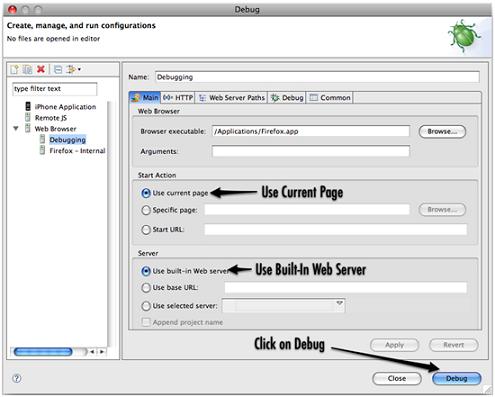The height and width of the screenshot is (397, 495).
Task: Open the Common tab
Action: (x=330, y=97)
